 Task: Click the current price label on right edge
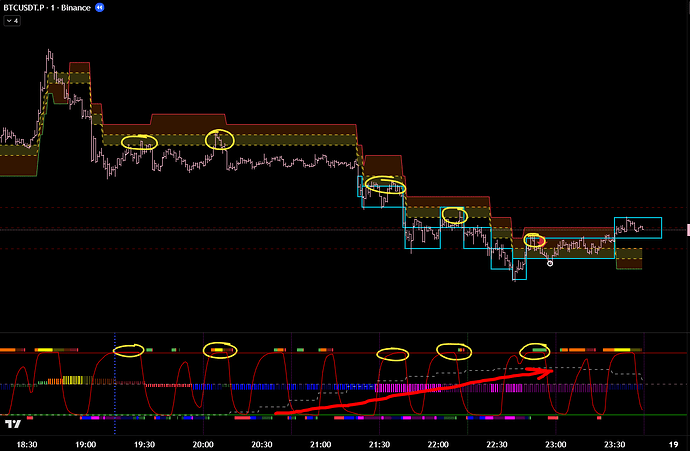pyautogui.click(x=686, y=230)
